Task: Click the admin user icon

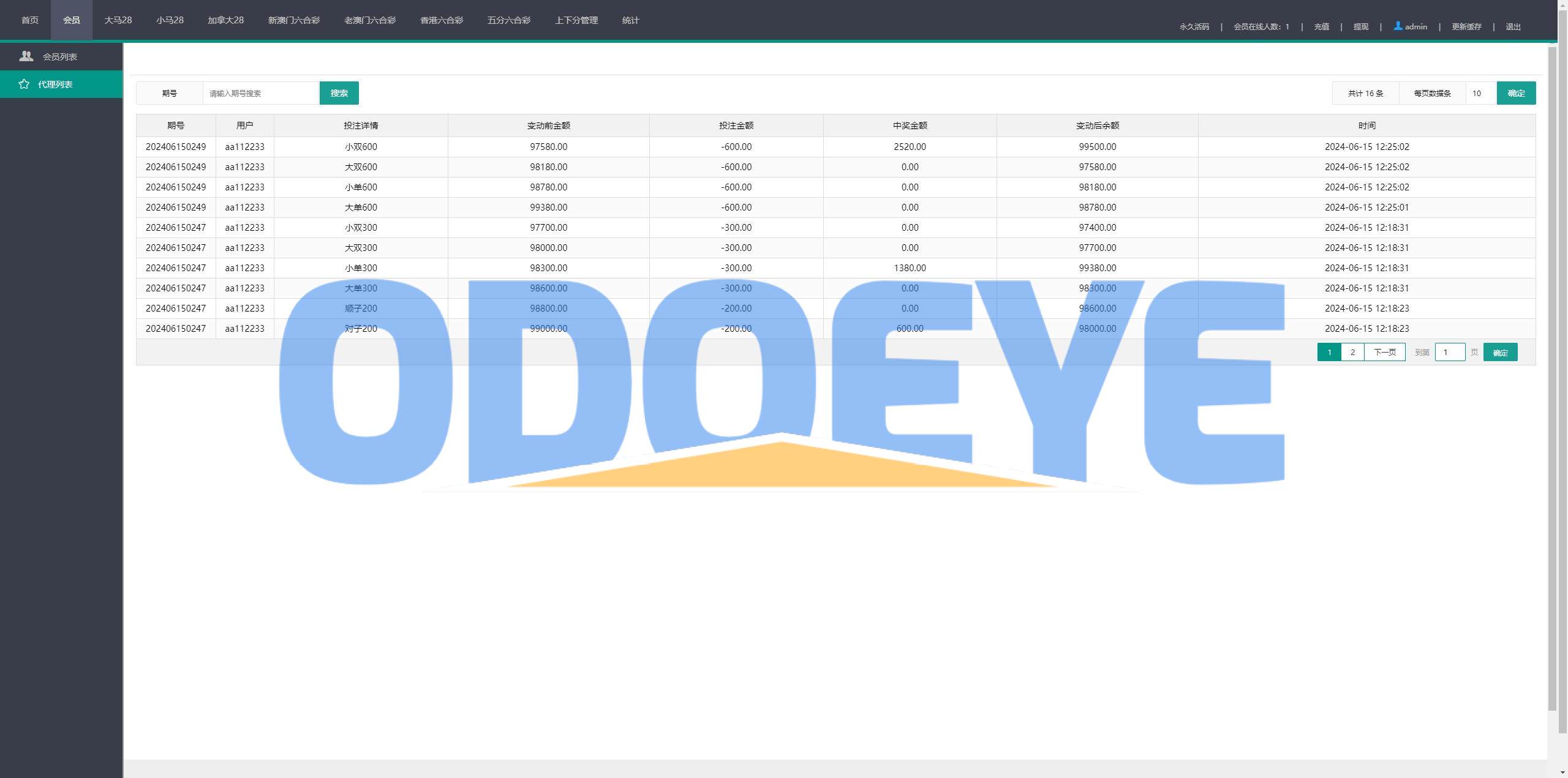Action: (x=1398, y=26)
